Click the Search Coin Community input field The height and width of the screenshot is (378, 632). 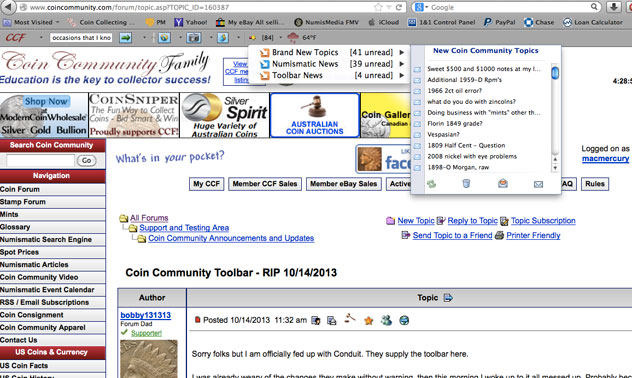(40, 160)
